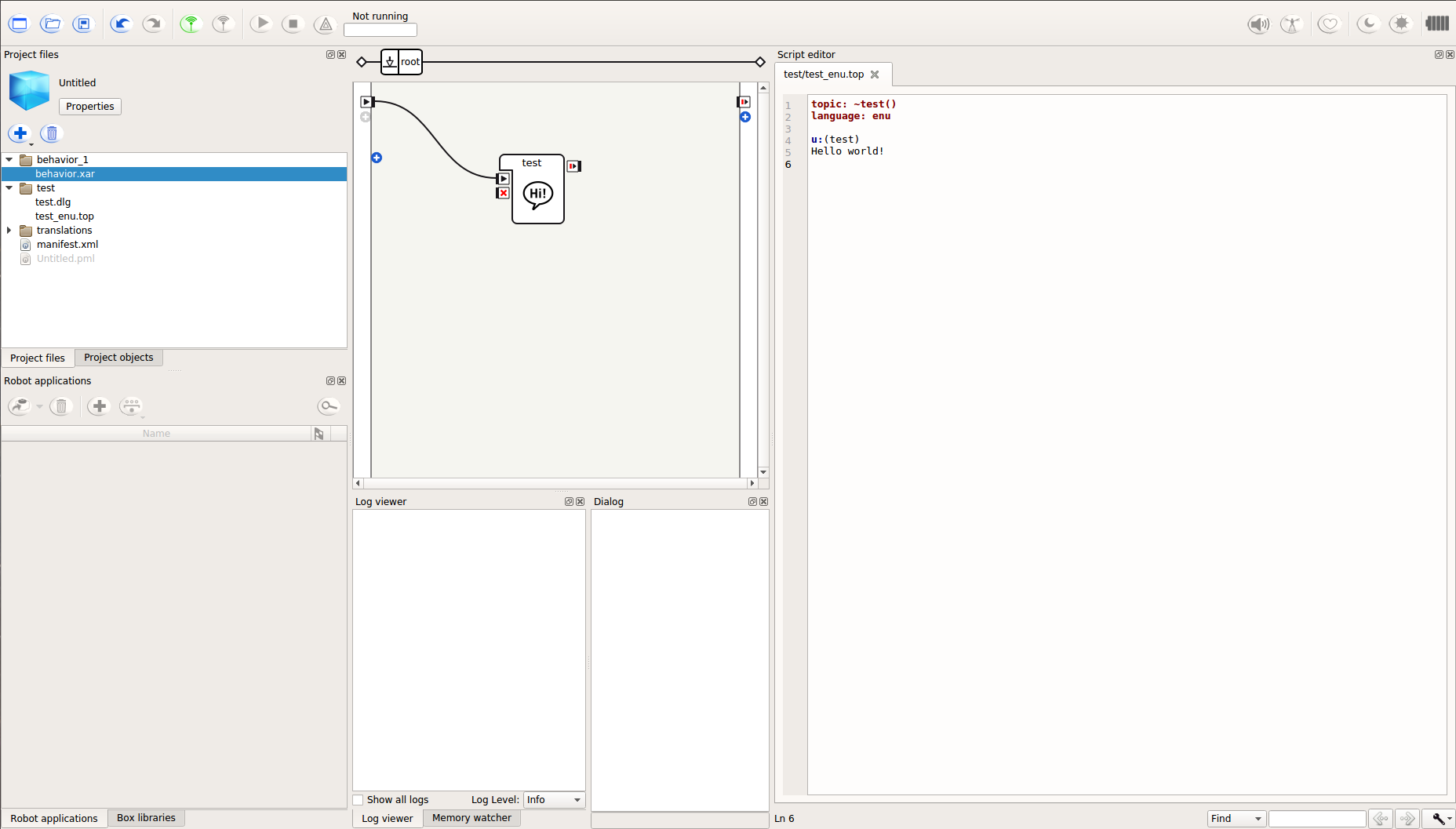The width and height of the screenshot is (1456, 829).
Task: Open a project with the folder icon
Action: click(52, 24)
